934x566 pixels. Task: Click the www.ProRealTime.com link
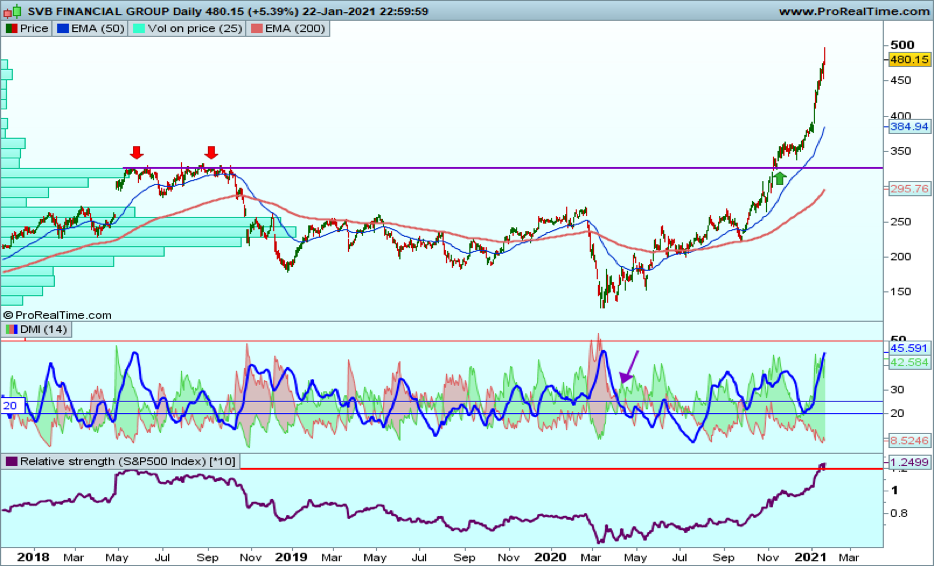[854, 11]
